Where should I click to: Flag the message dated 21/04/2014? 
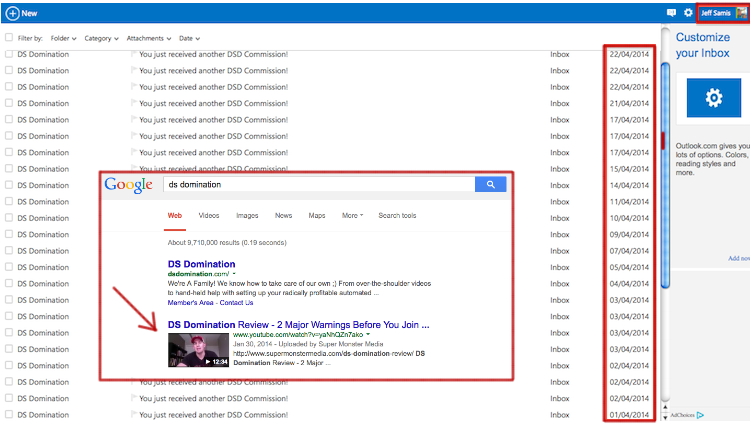[x=133, y=103]
